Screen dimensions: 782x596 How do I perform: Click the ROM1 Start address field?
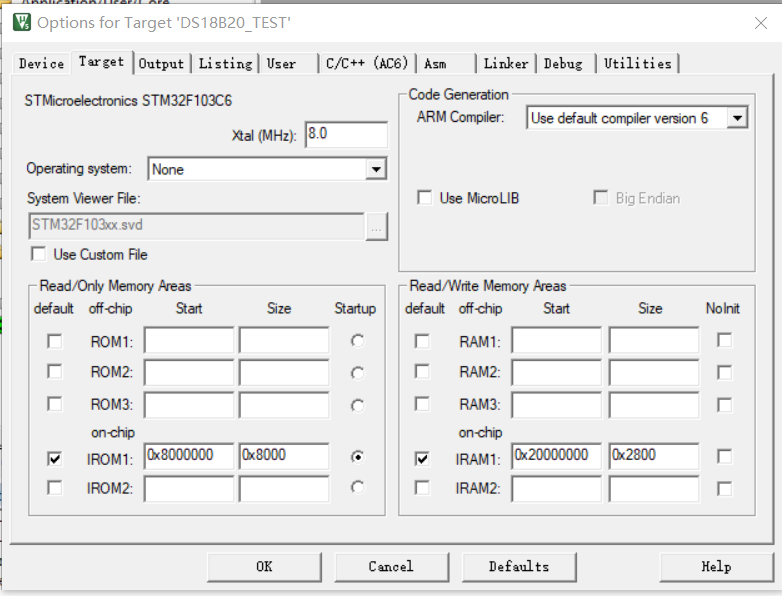point(189,341)
